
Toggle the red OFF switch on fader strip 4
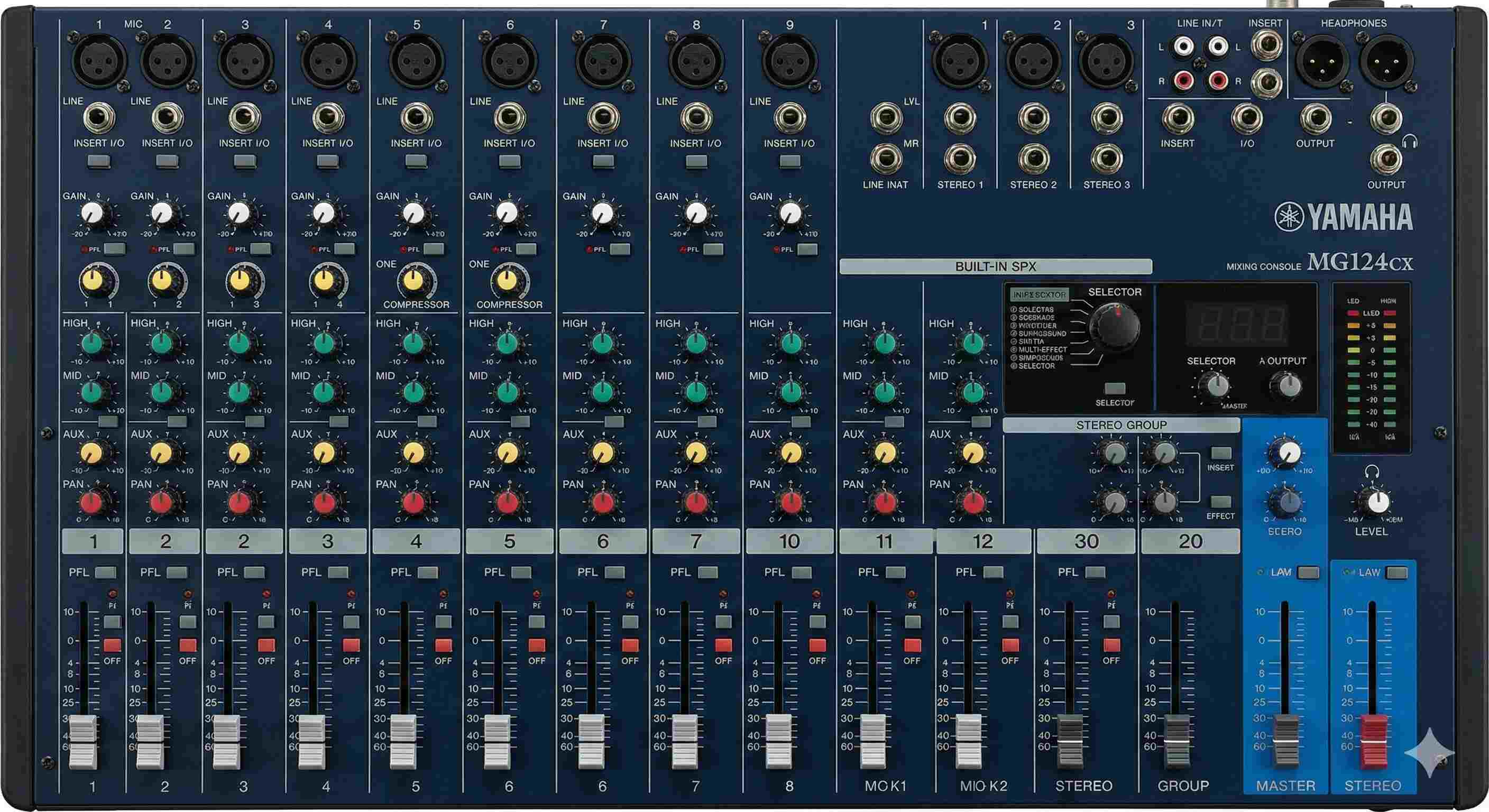pos(351,645)
